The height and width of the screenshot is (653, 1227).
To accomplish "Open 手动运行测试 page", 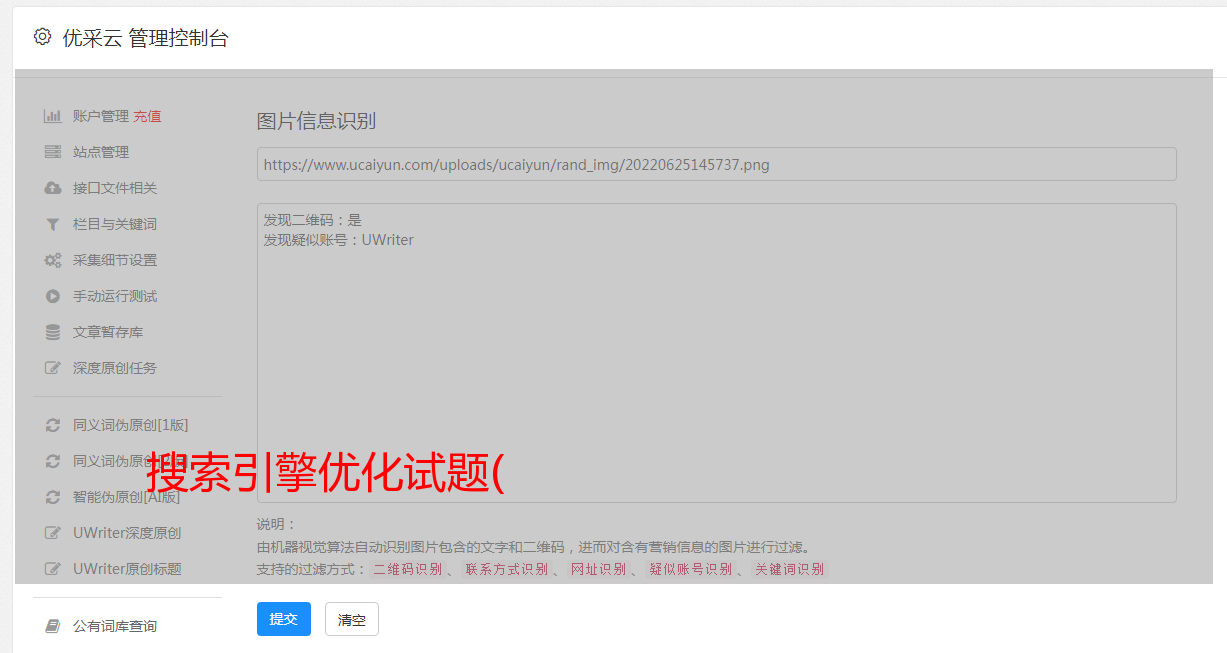I will 115,296.
